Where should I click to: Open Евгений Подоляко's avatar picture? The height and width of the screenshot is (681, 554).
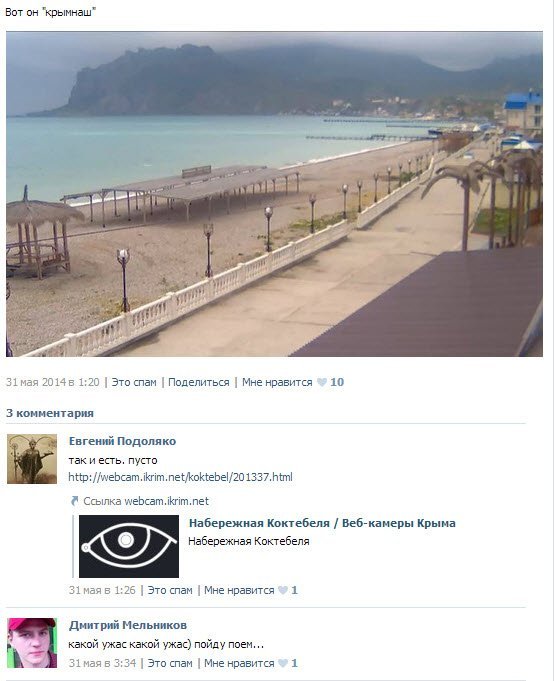coord(32,459)
